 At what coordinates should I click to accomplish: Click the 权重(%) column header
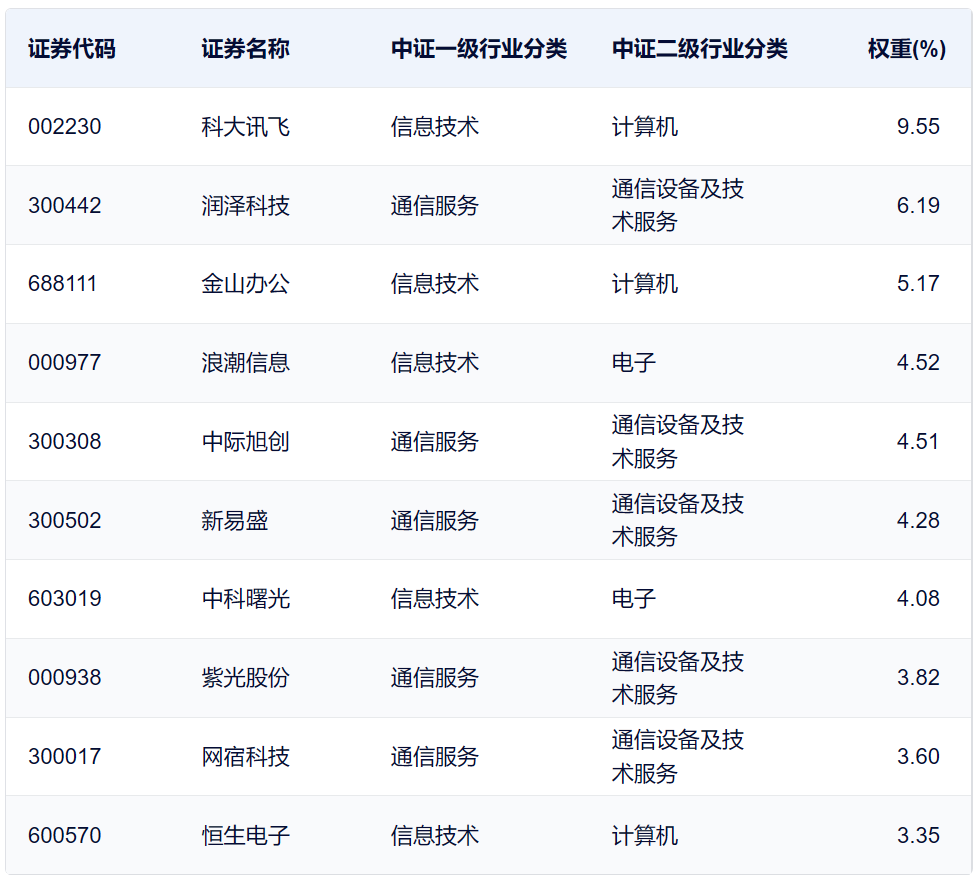(x=906, y=49)
